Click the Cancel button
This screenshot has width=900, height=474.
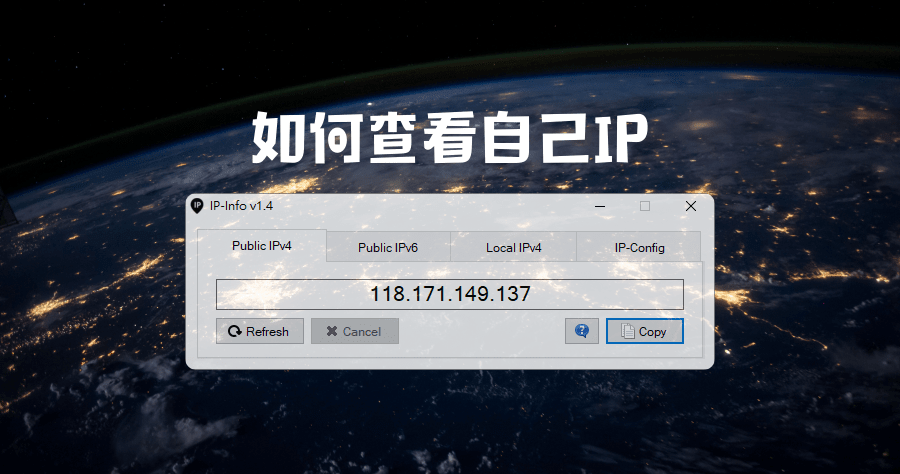pyautogui.click(x=355, y=331)
